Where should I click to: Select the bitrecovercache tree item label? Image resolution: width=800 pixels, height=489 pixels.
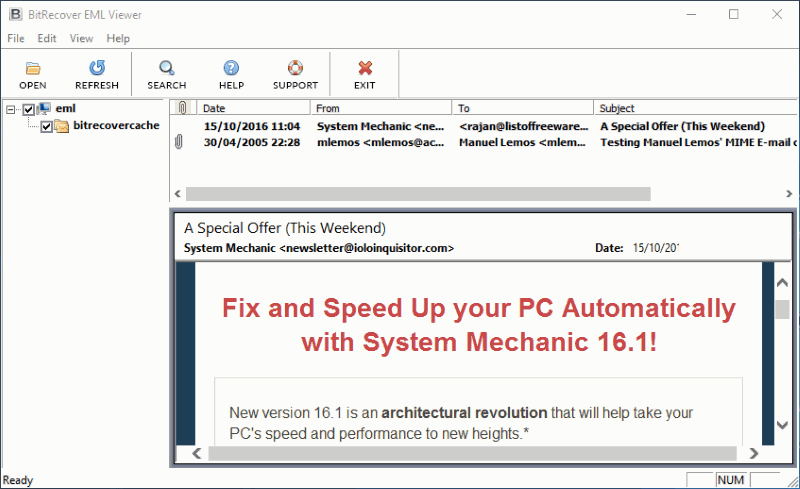click(116, 125)
